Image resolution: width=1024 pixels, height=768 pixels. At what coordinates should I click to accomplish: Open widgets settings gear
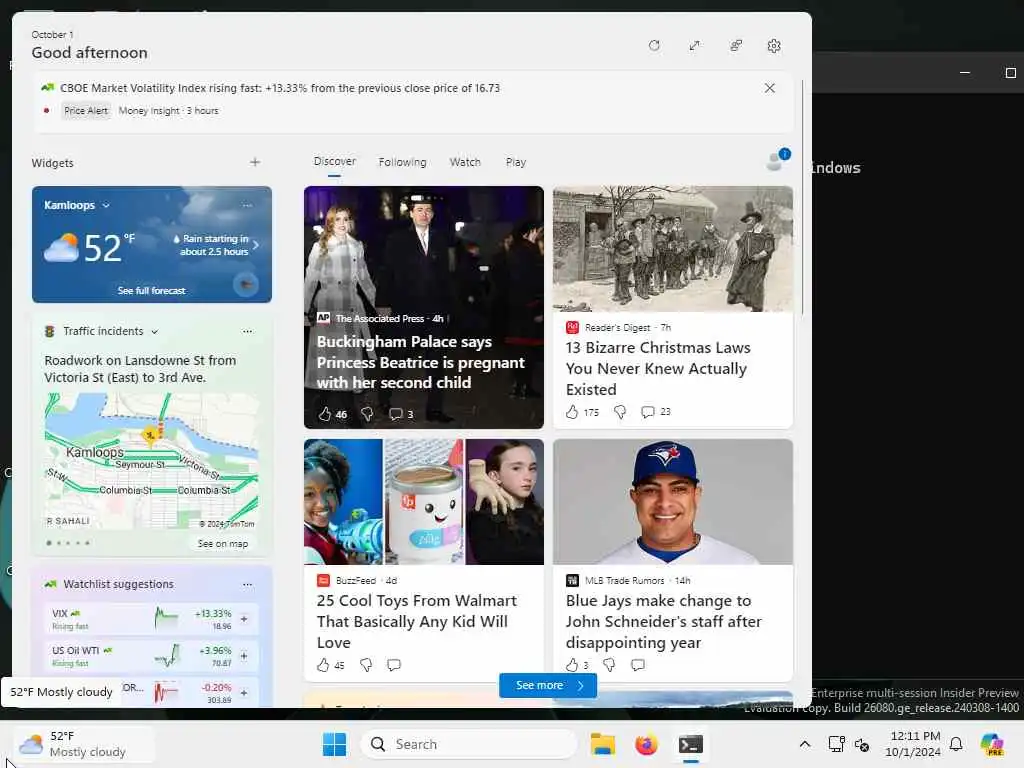774,46
